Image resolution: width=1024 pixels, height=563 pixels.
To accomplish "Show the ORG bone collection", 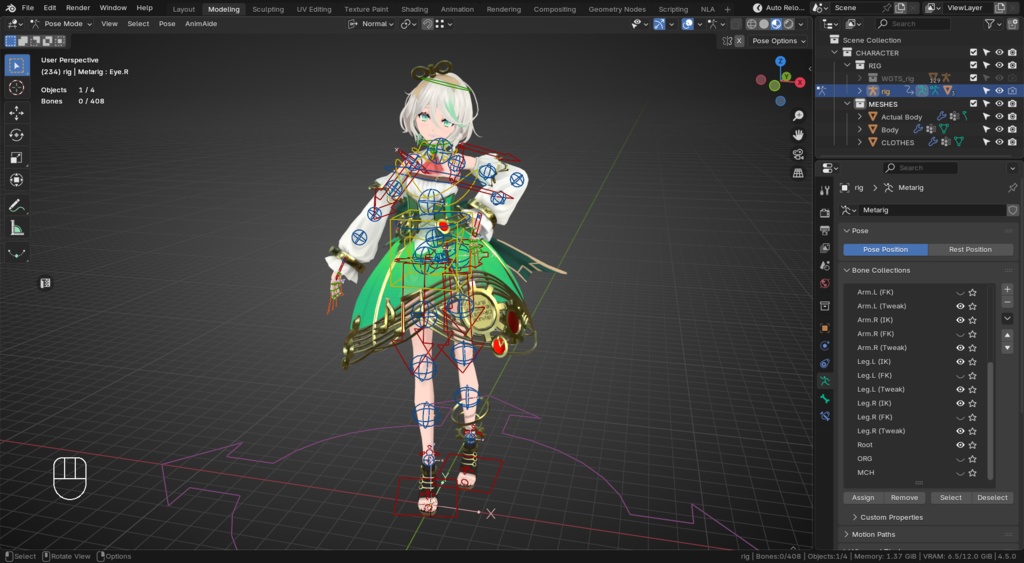I will click(x=960, y=459).
